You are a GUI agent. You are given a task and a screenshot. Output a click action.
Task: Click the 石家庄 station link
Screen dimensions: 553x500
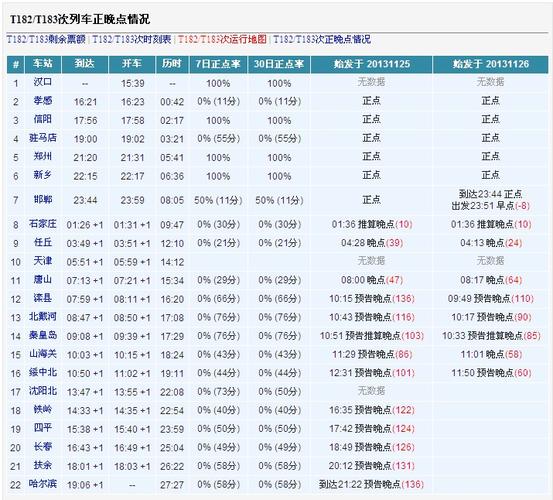[43, 224]
